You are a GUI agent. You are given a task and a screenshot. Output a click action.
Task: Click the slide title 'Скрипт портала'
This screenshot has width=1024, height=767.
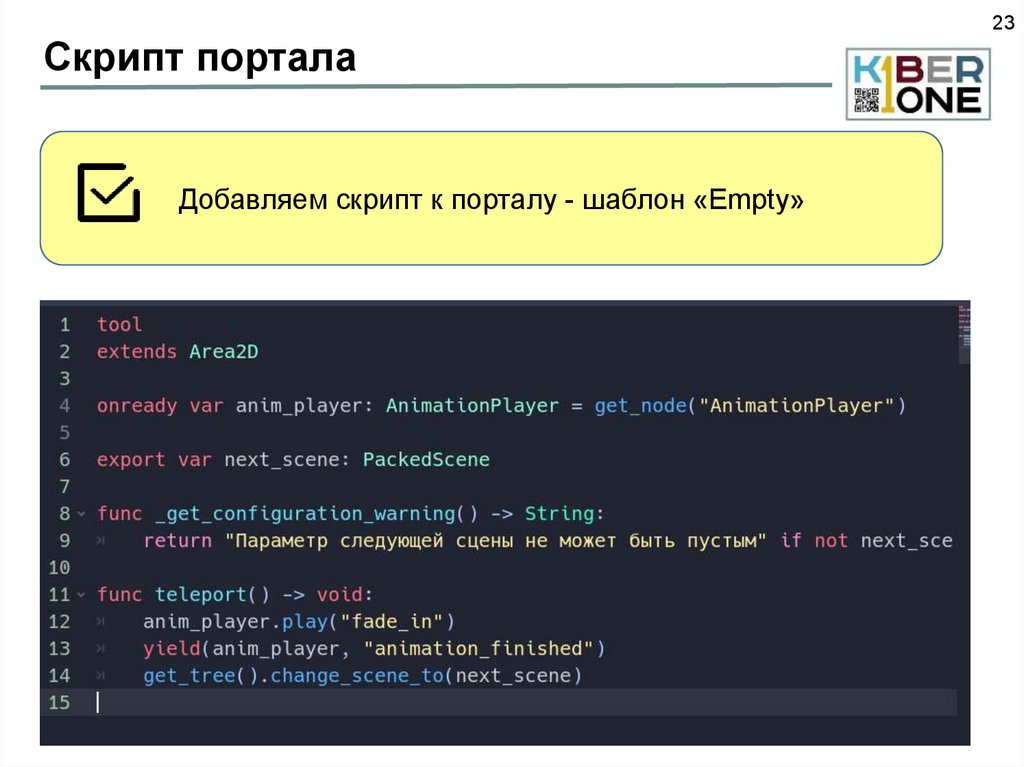(200, 58)
